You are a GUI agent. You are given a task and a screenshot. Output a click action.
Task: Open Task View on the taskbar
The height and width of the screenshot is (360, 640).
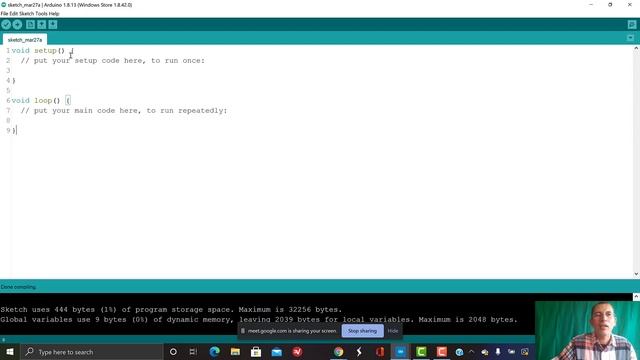pos(193,352)
